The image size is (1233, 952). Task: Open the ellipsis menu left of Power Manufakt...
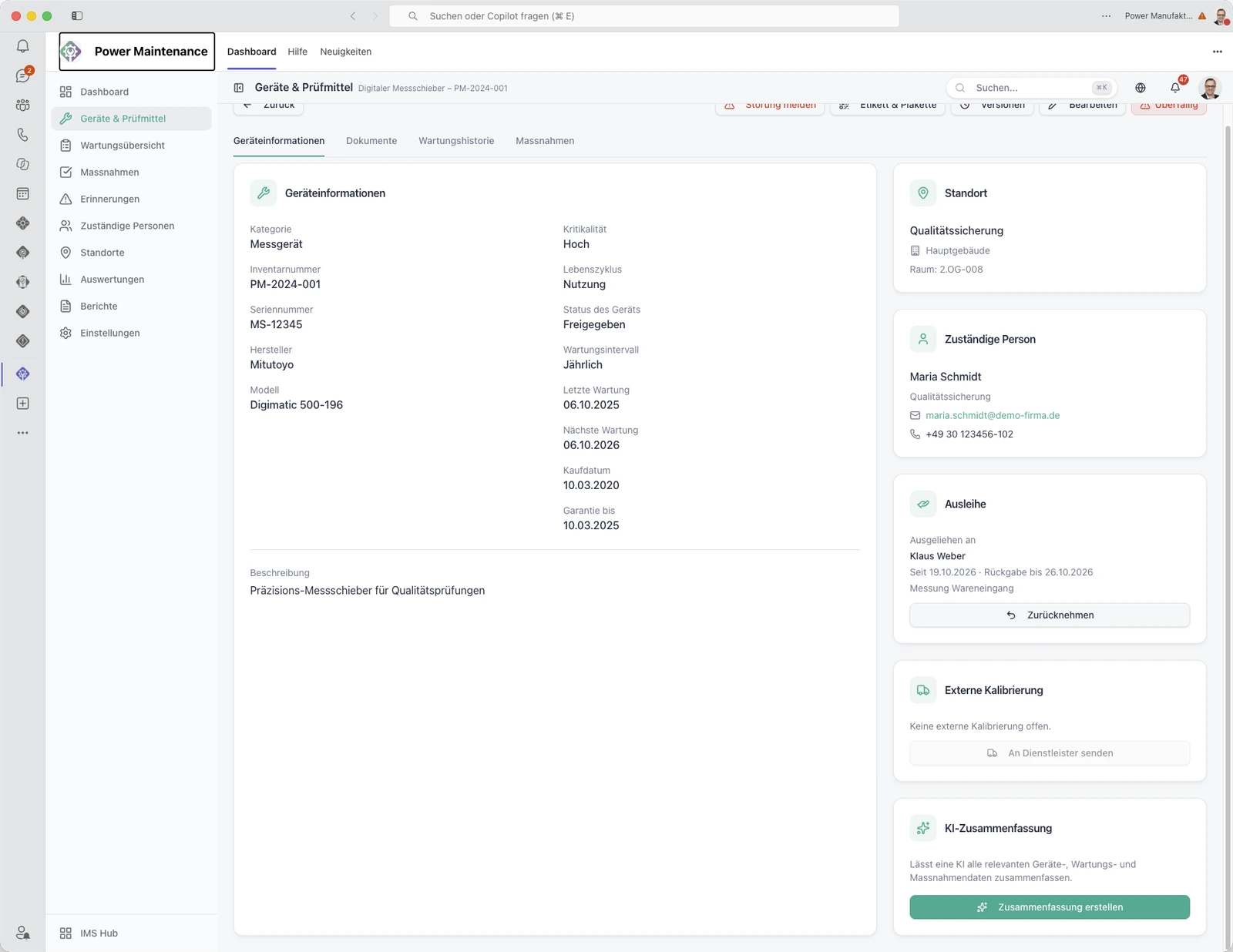1107,15
